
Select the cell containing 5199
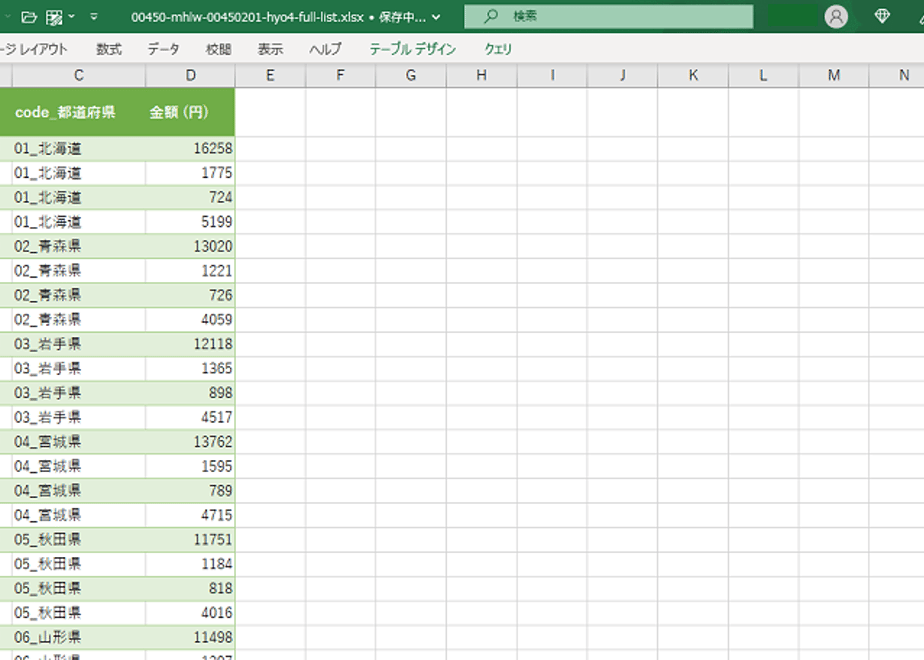pos(190,222)
